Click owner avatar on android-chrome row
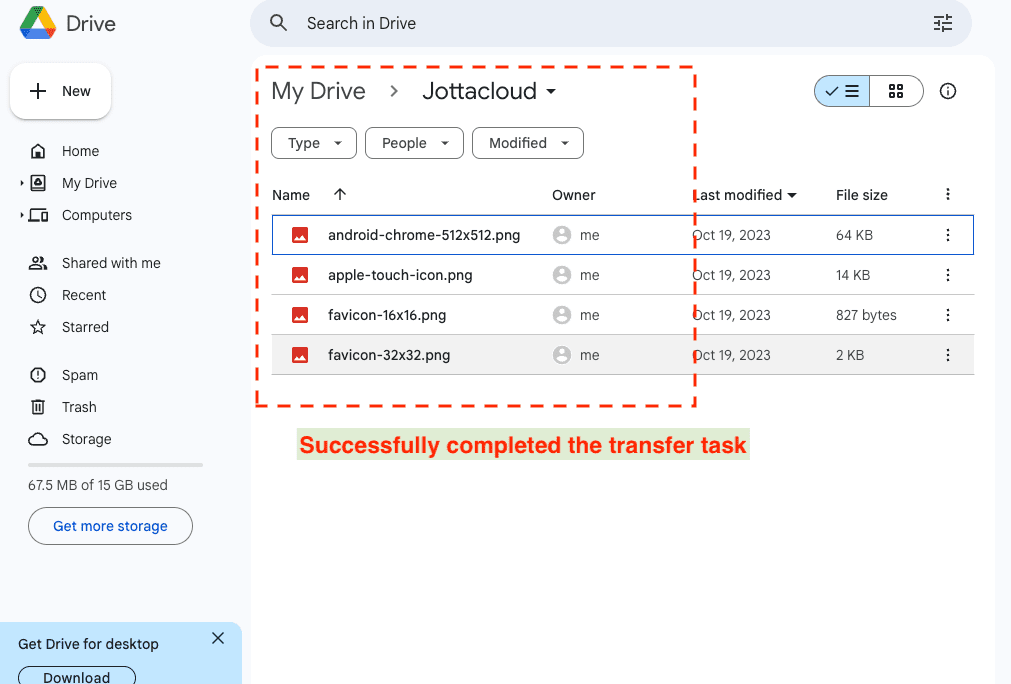 pos(562,235)
